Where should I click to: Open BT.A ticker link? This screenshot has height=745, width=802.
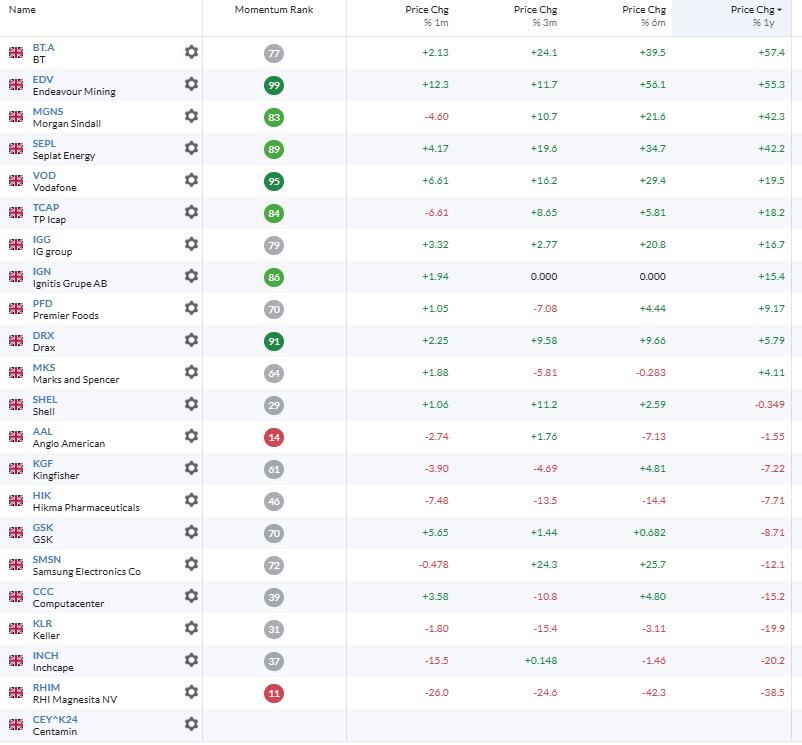coord(43,48)
